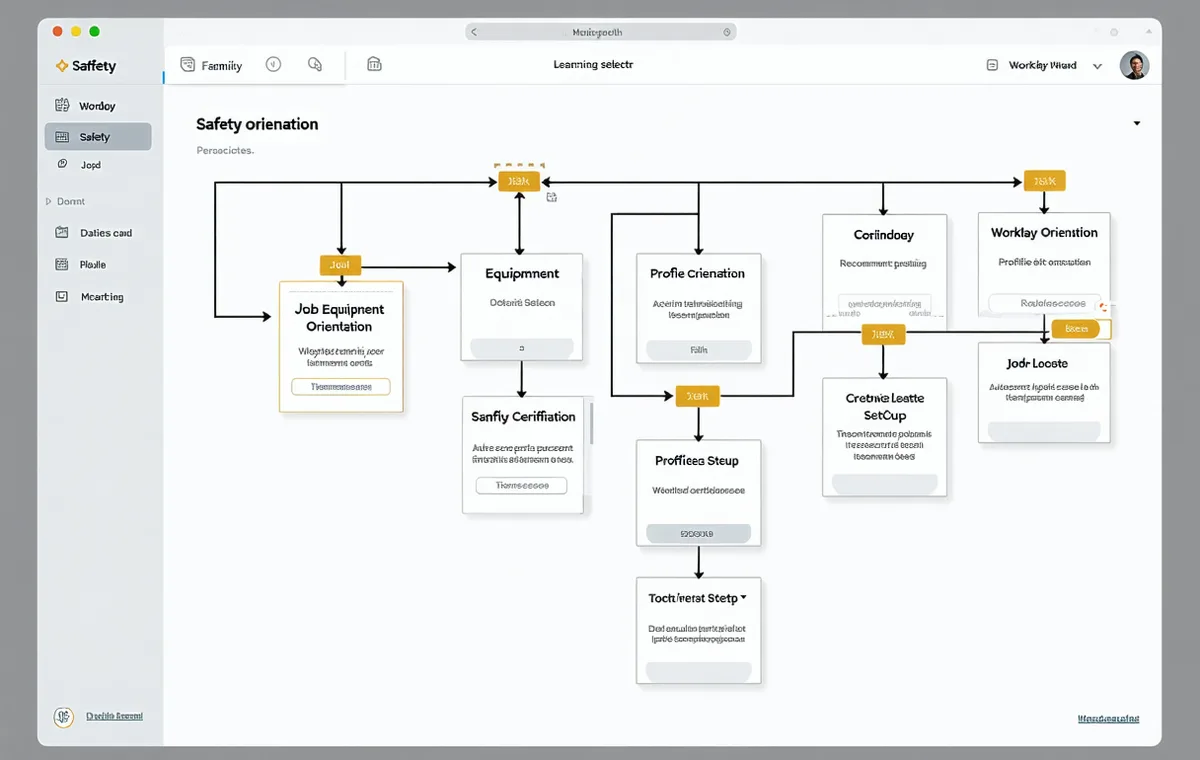Click the orange spinner on Workday Orientation card
The height and width of the screenshot is (760, 1200).
(x=1103, y=308)
